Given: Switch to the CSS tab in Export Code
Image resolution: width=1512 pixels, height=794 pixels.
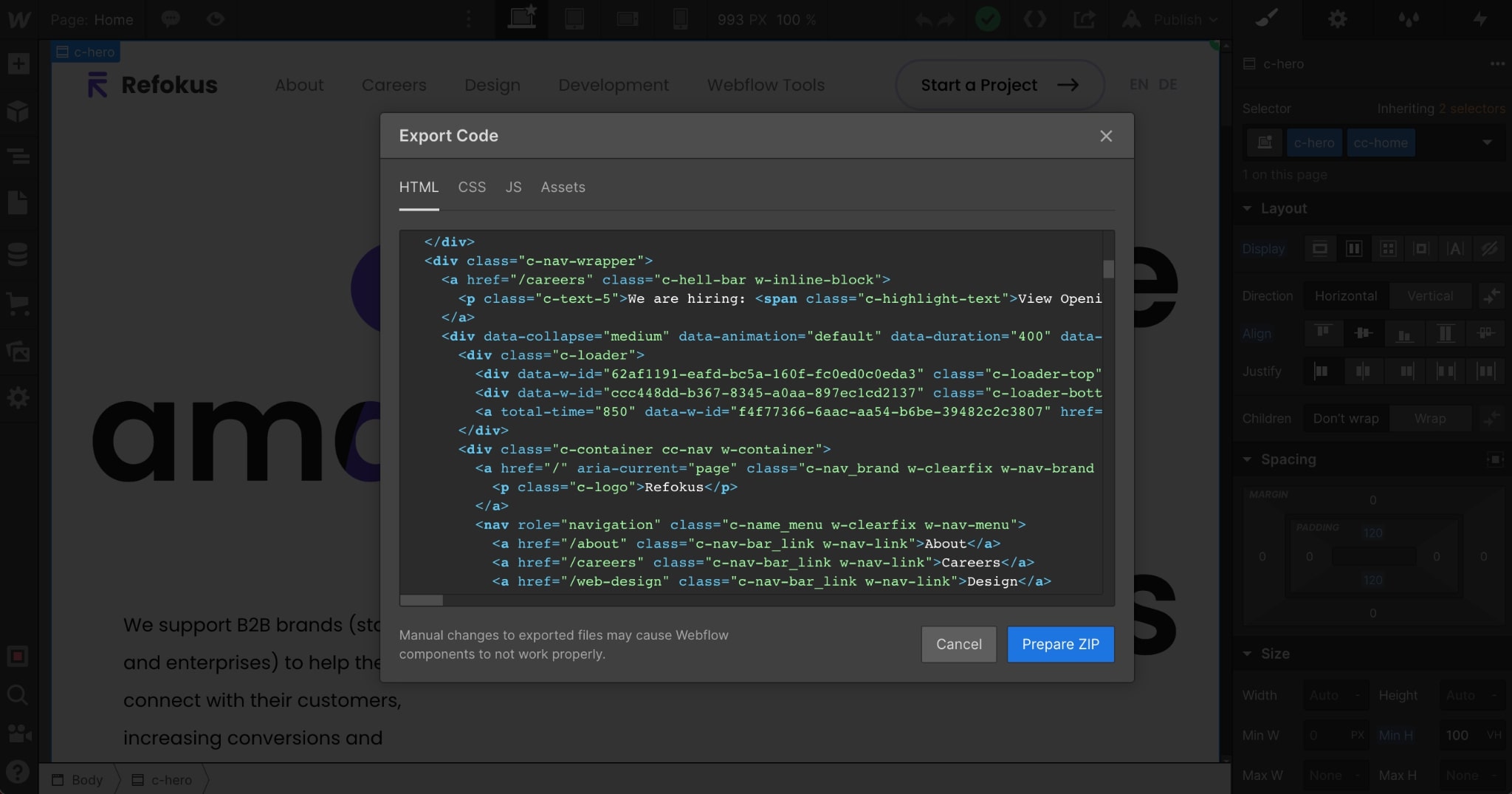Looking at the screenshot, I should click(472, 187).
